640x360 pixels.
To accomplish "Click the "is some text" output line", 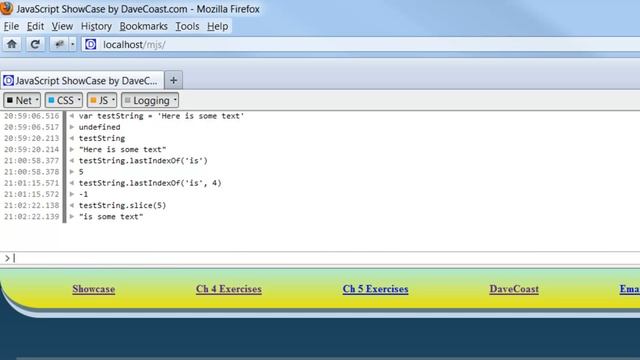I will coord(111,216).
